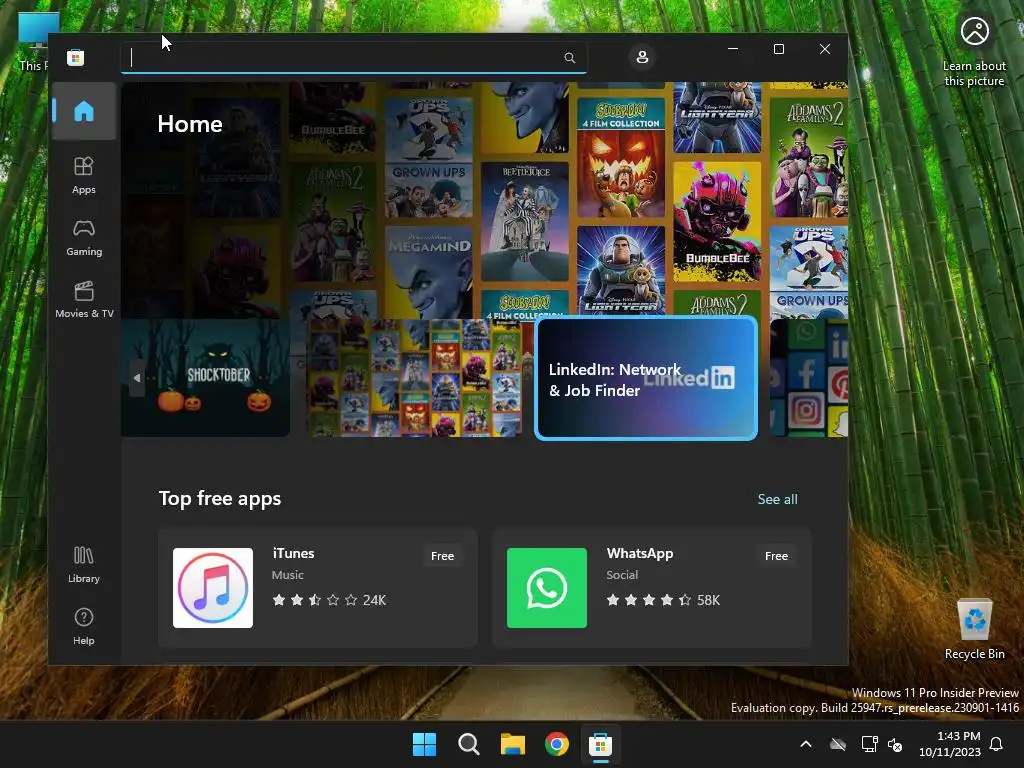Click the OneDrive cloud tray icon
1024x768 pixels.
838,744
